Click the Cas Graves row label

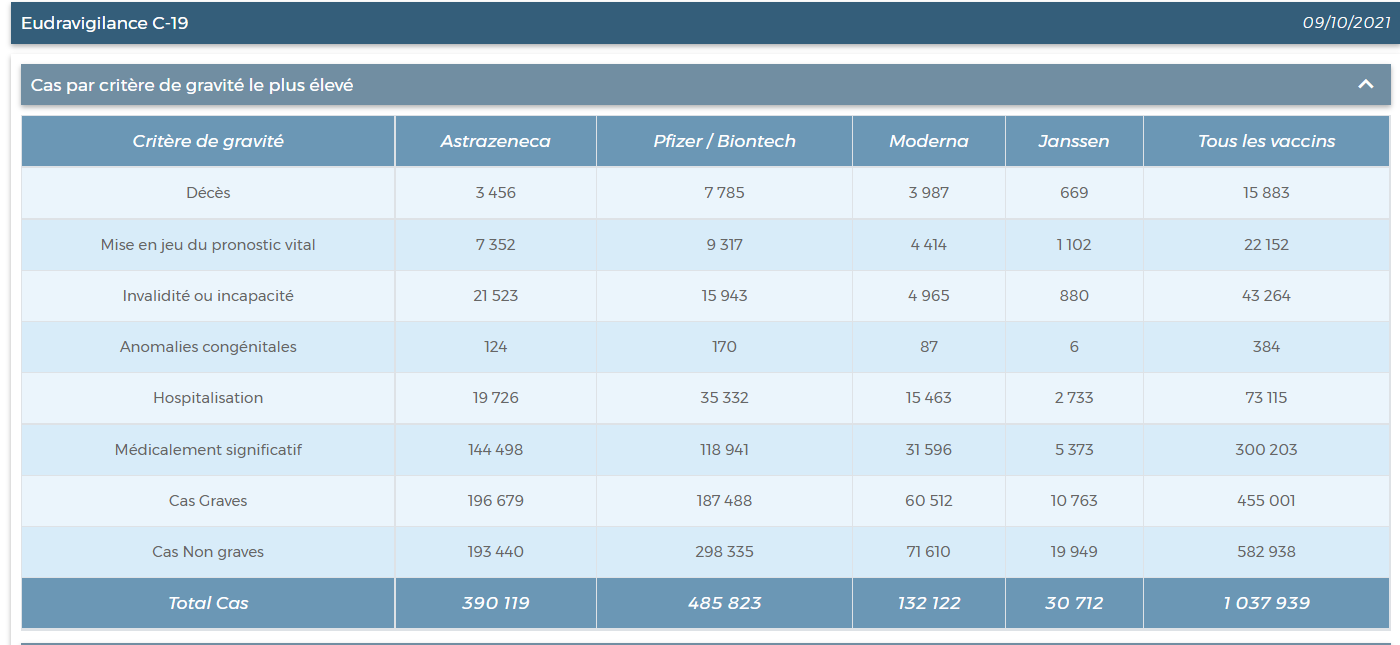(208, 501)
